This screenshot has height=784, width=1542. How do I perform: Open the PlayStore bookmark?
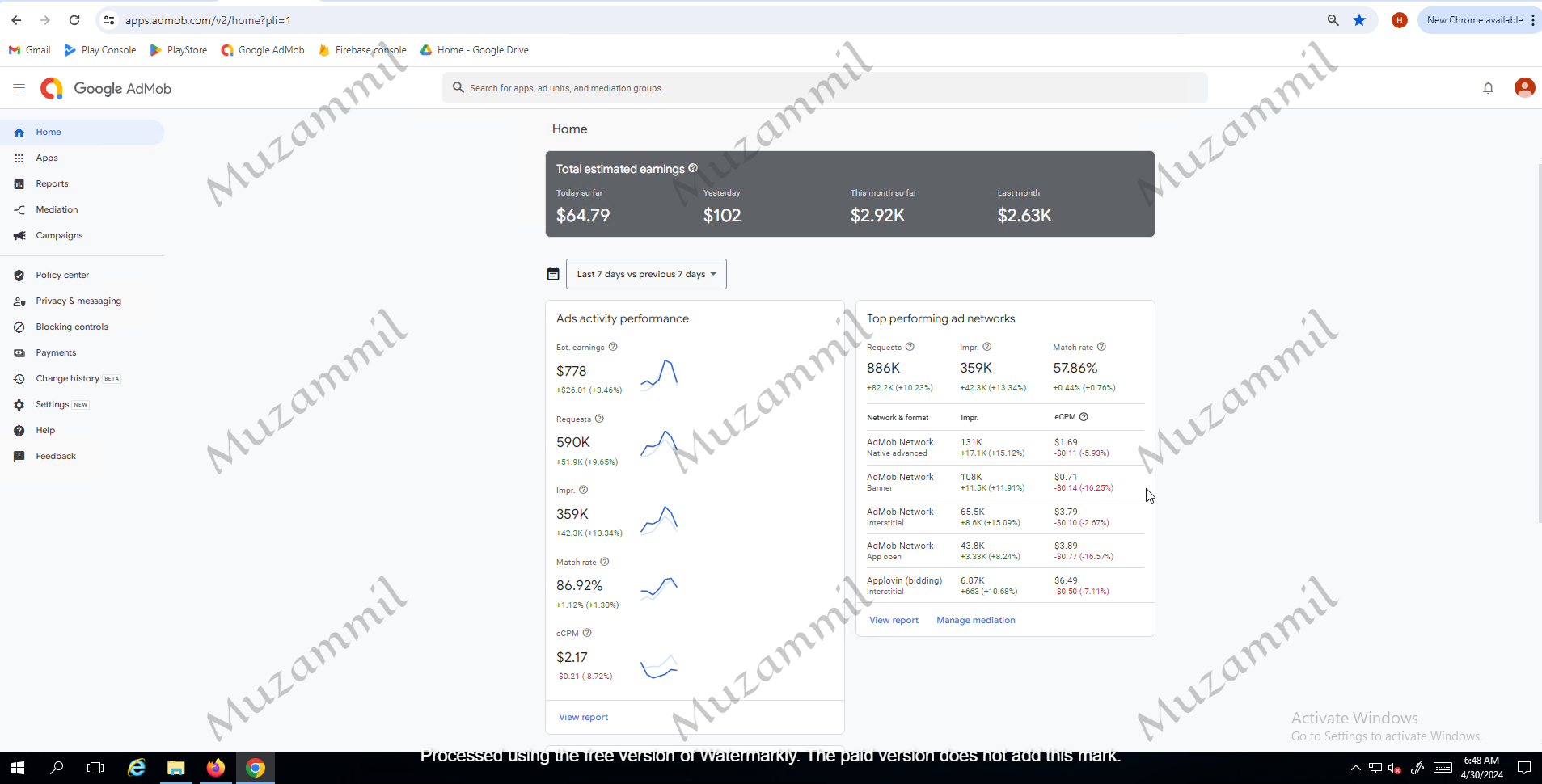[x=179, y=50]
